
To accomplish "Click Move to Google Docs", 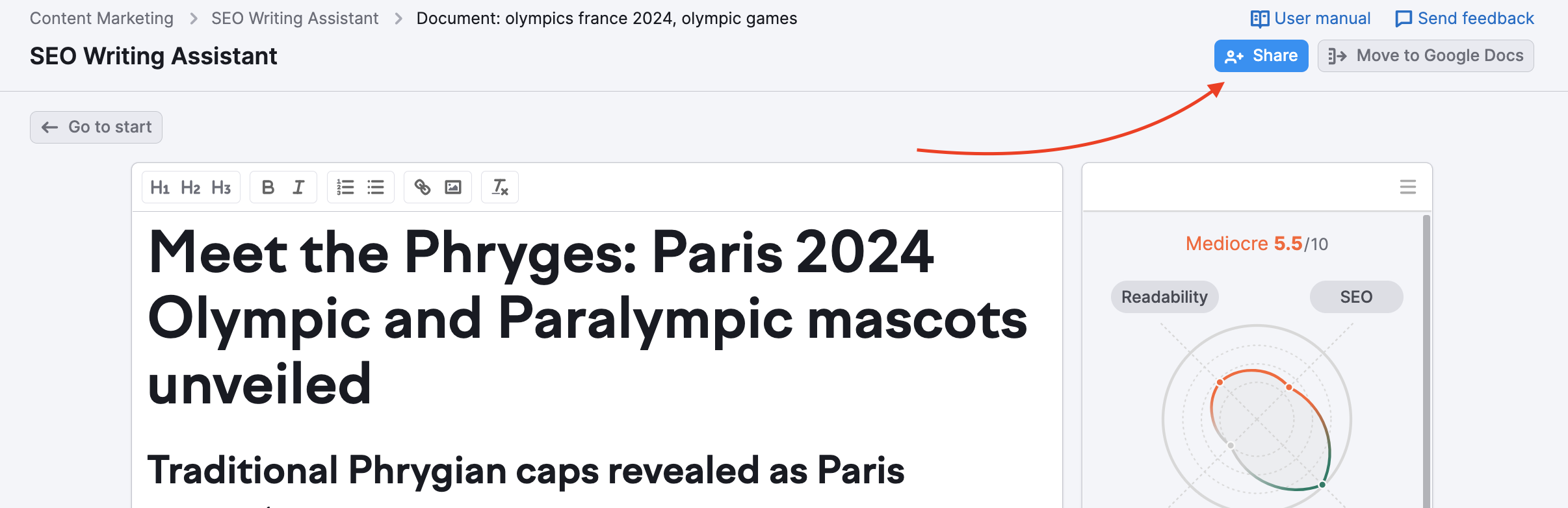I will pos(1426,56).
